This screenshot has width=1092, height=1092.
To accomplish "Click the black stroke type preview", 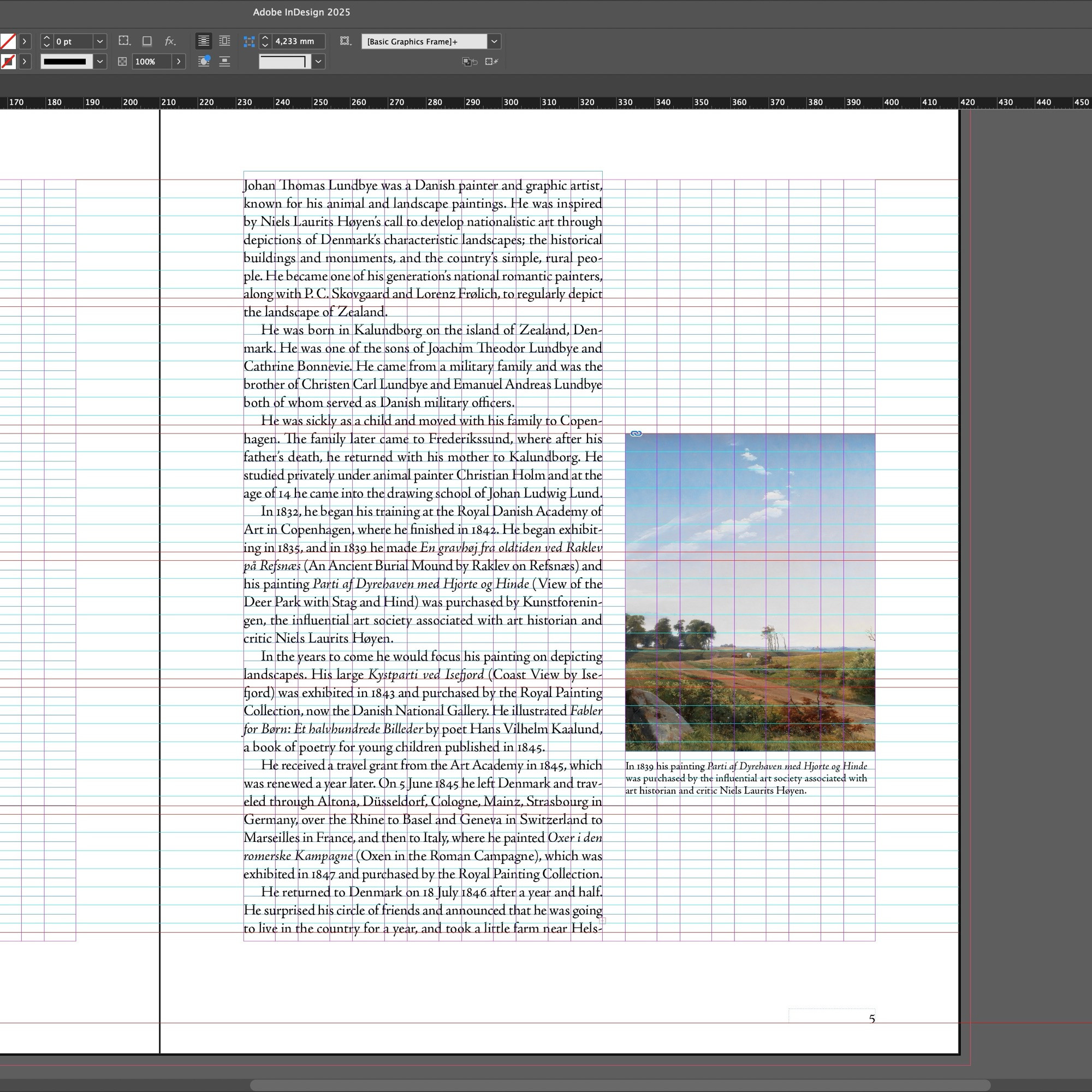I will click(x=66, y=62).
